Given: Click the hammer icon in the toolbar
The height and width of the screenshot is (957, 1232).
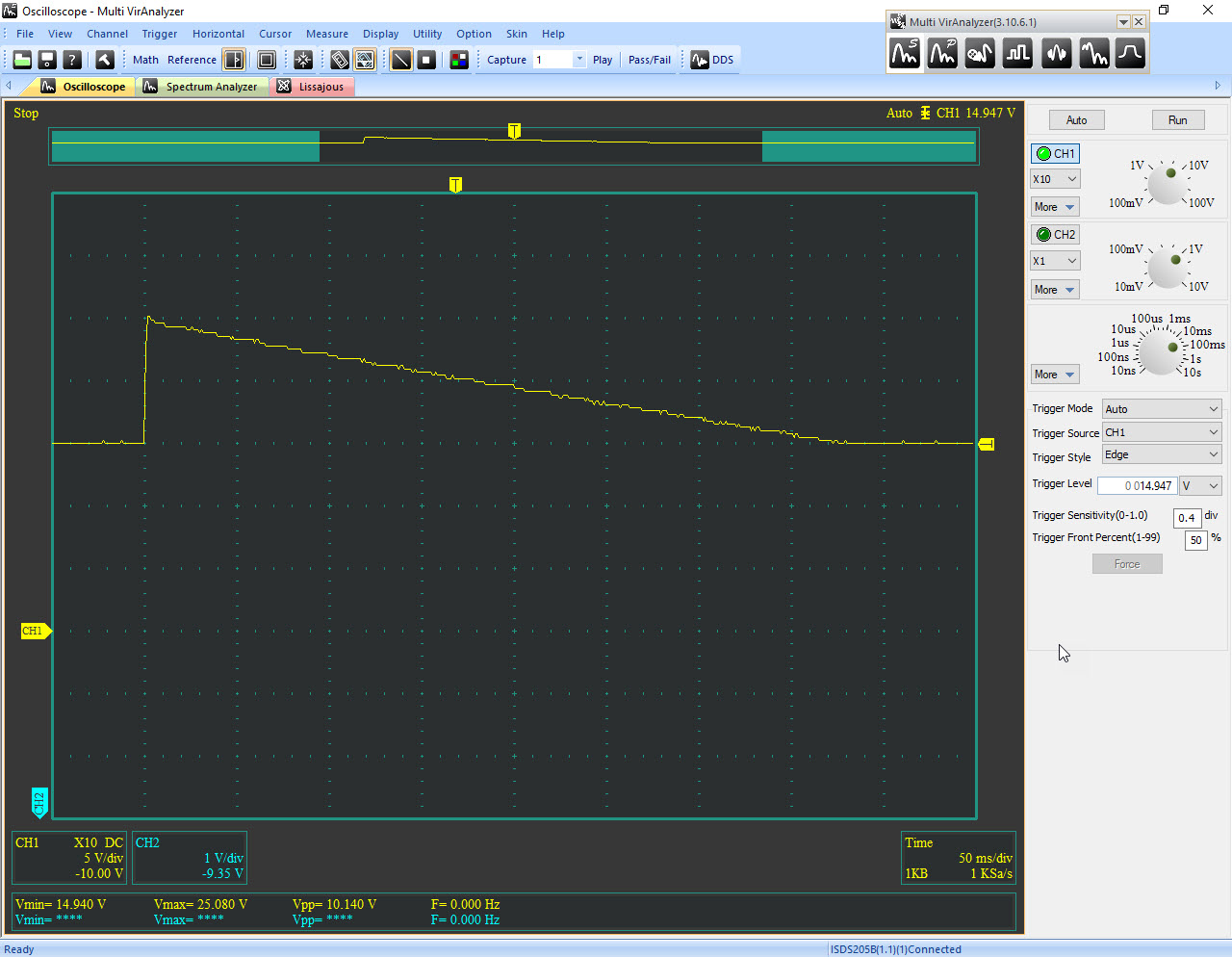Looking at the screenshot, I should coord(105,60).
